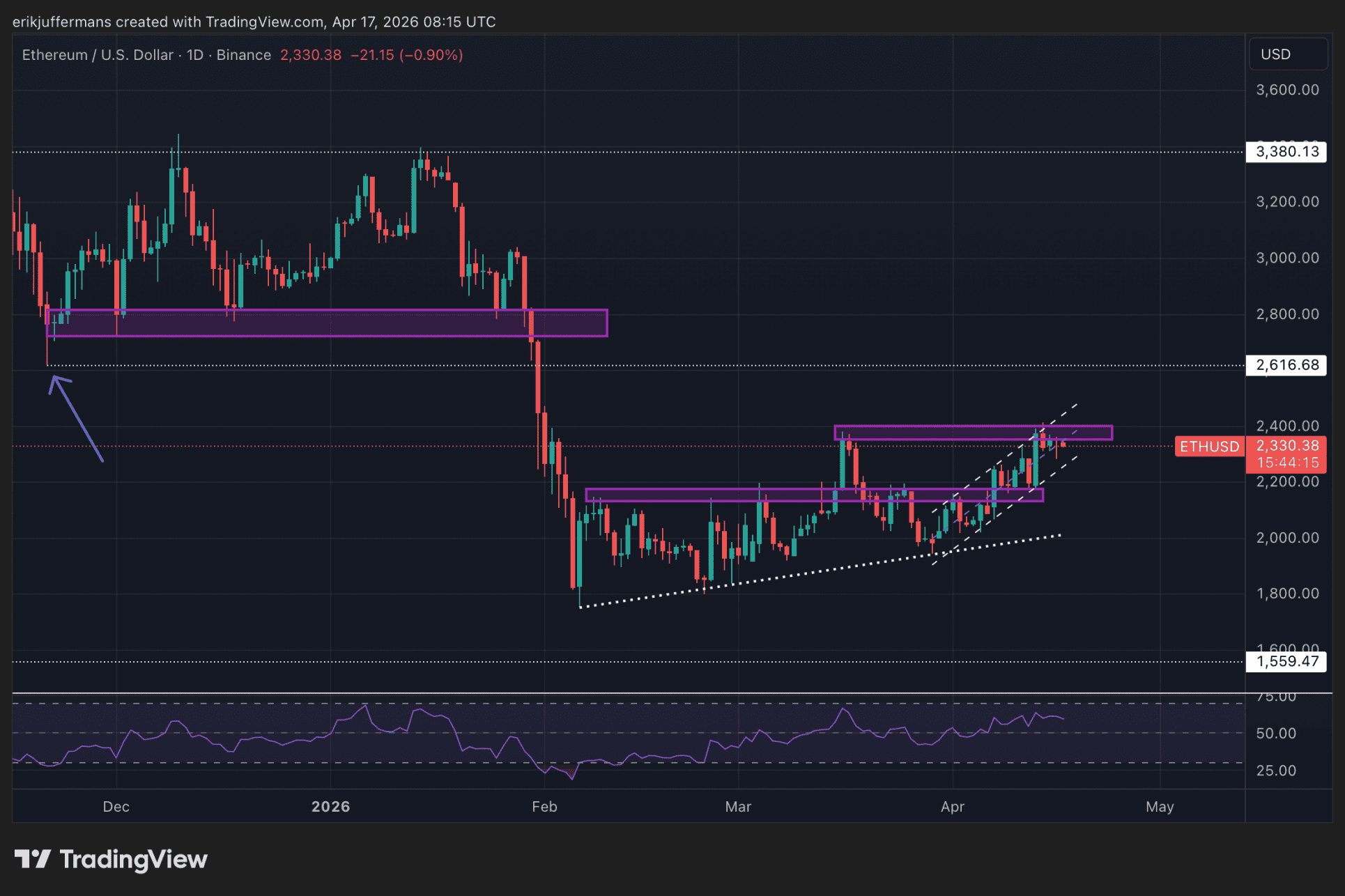Click the blue arrow drawing annotation
Screen dimensions: 1345x896
[77, 417]
